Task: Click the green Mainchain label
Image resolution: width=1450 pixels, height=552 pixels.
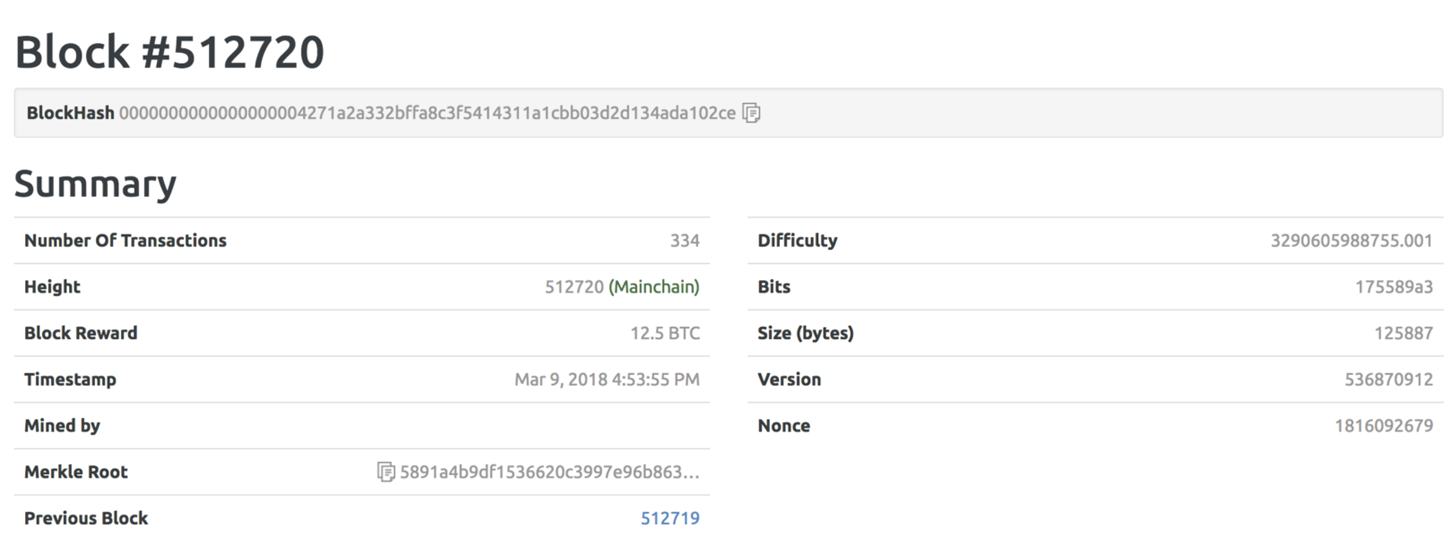Action: coord(654,287)
